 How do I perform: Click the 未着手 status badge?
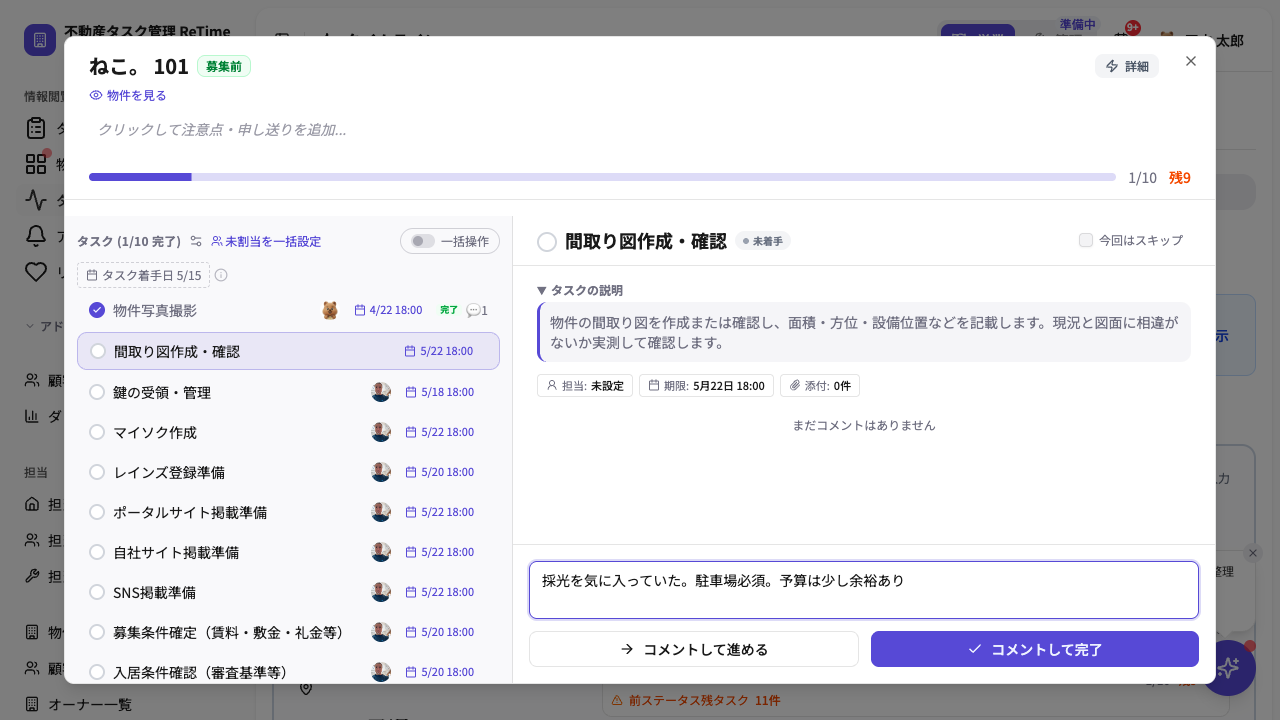pos(763,241)
